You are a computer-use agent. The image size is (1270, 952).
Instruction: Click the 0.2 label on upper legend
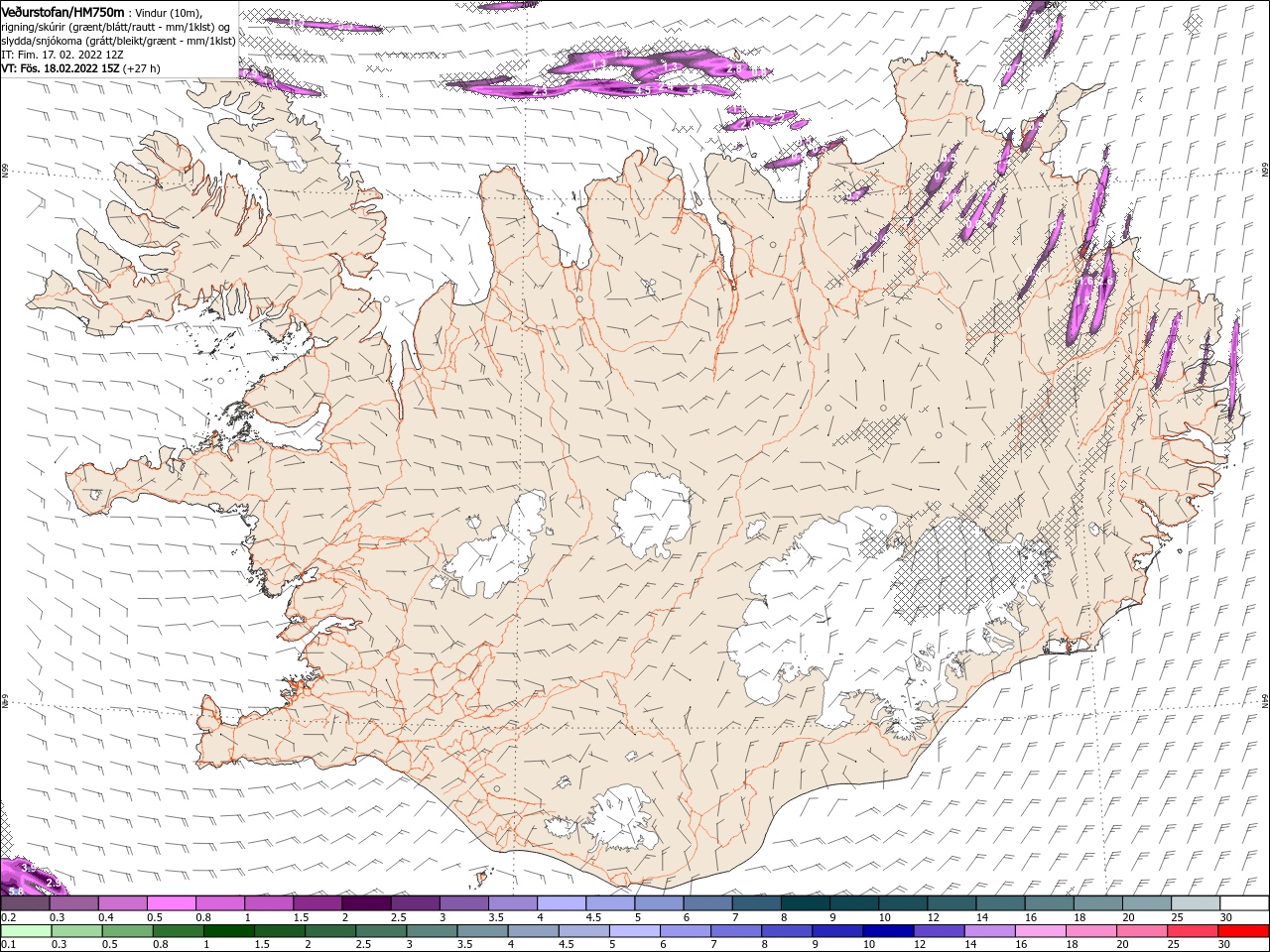(9, 917)
